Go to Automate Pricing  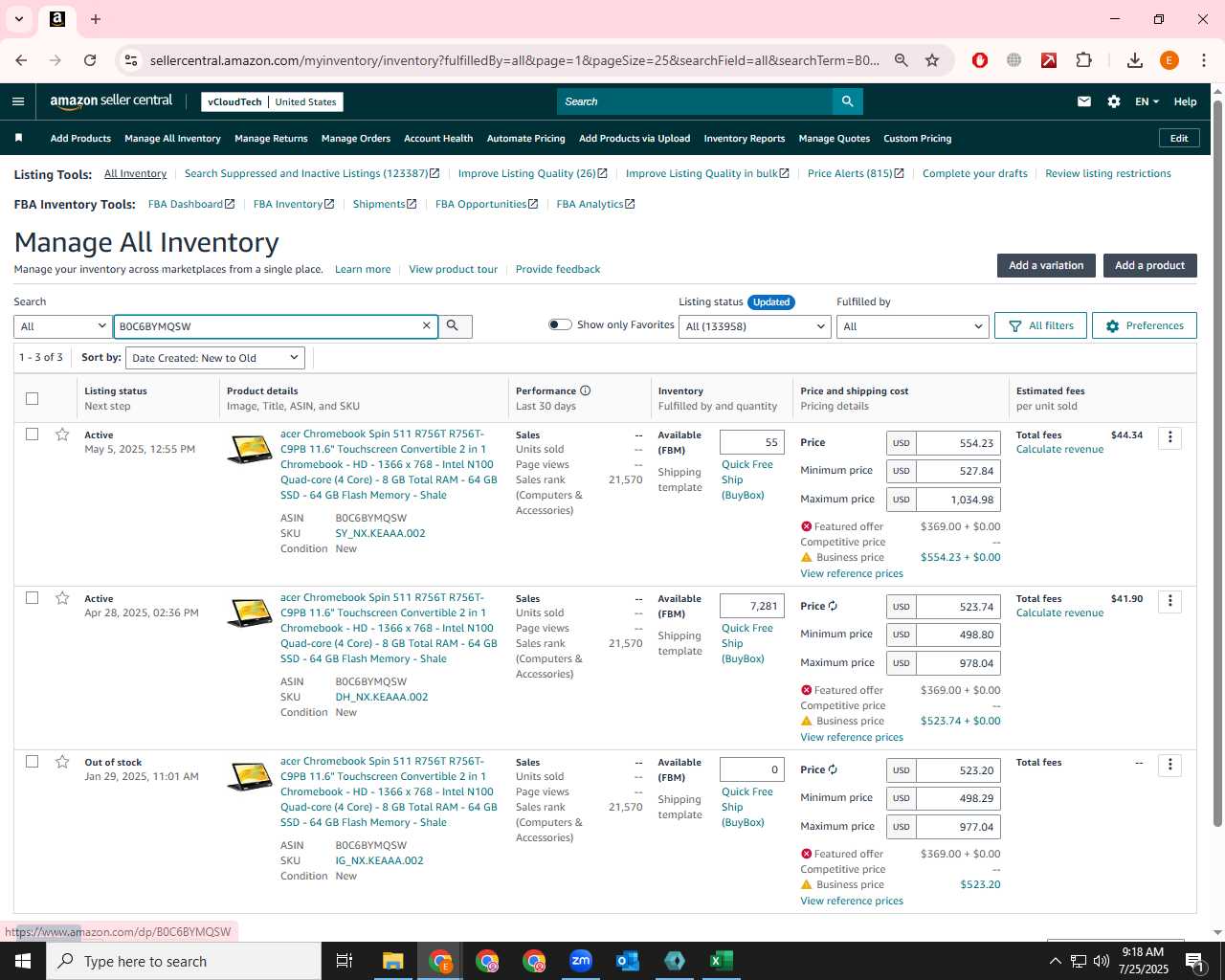[525, 139]
